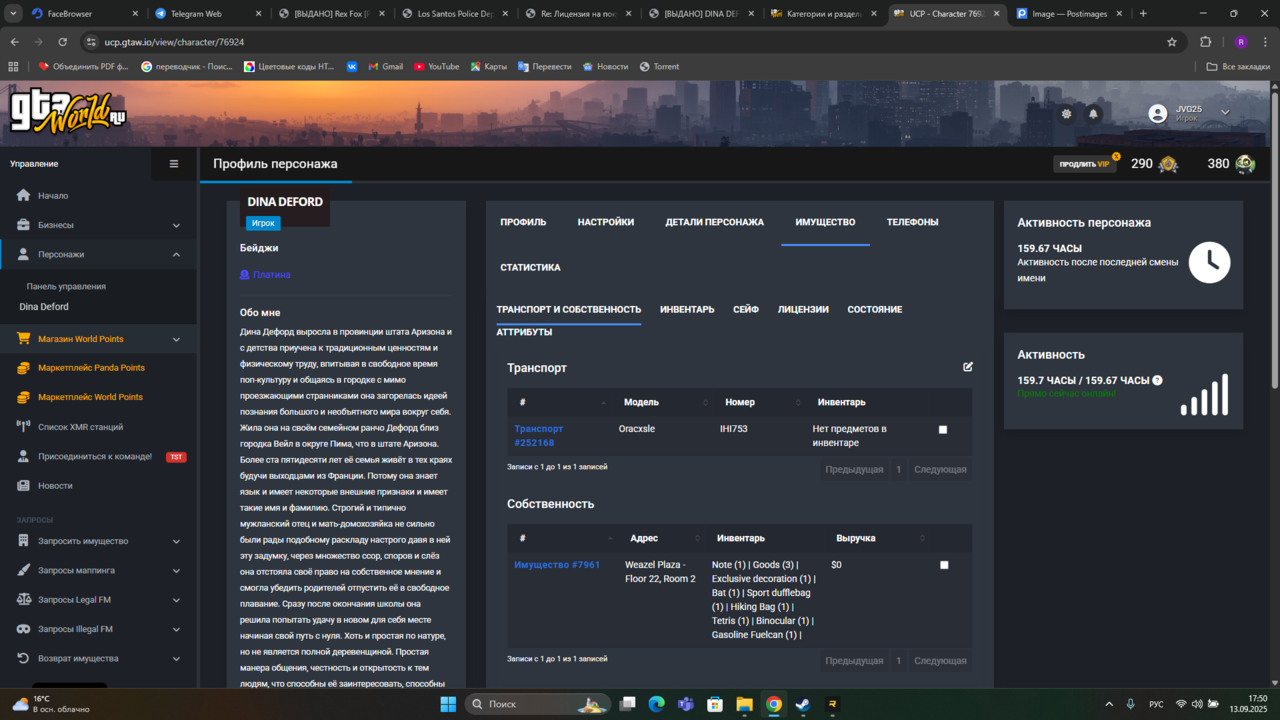
Task: Click the edit pencil icon beside Транспорт
Action: tap(968, 367)
